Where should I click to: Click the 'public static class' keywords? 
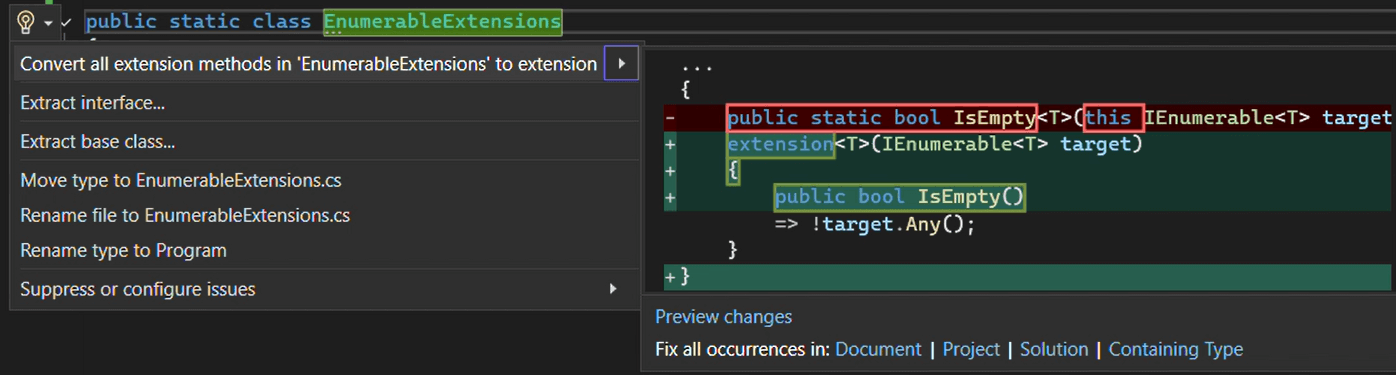200,21
